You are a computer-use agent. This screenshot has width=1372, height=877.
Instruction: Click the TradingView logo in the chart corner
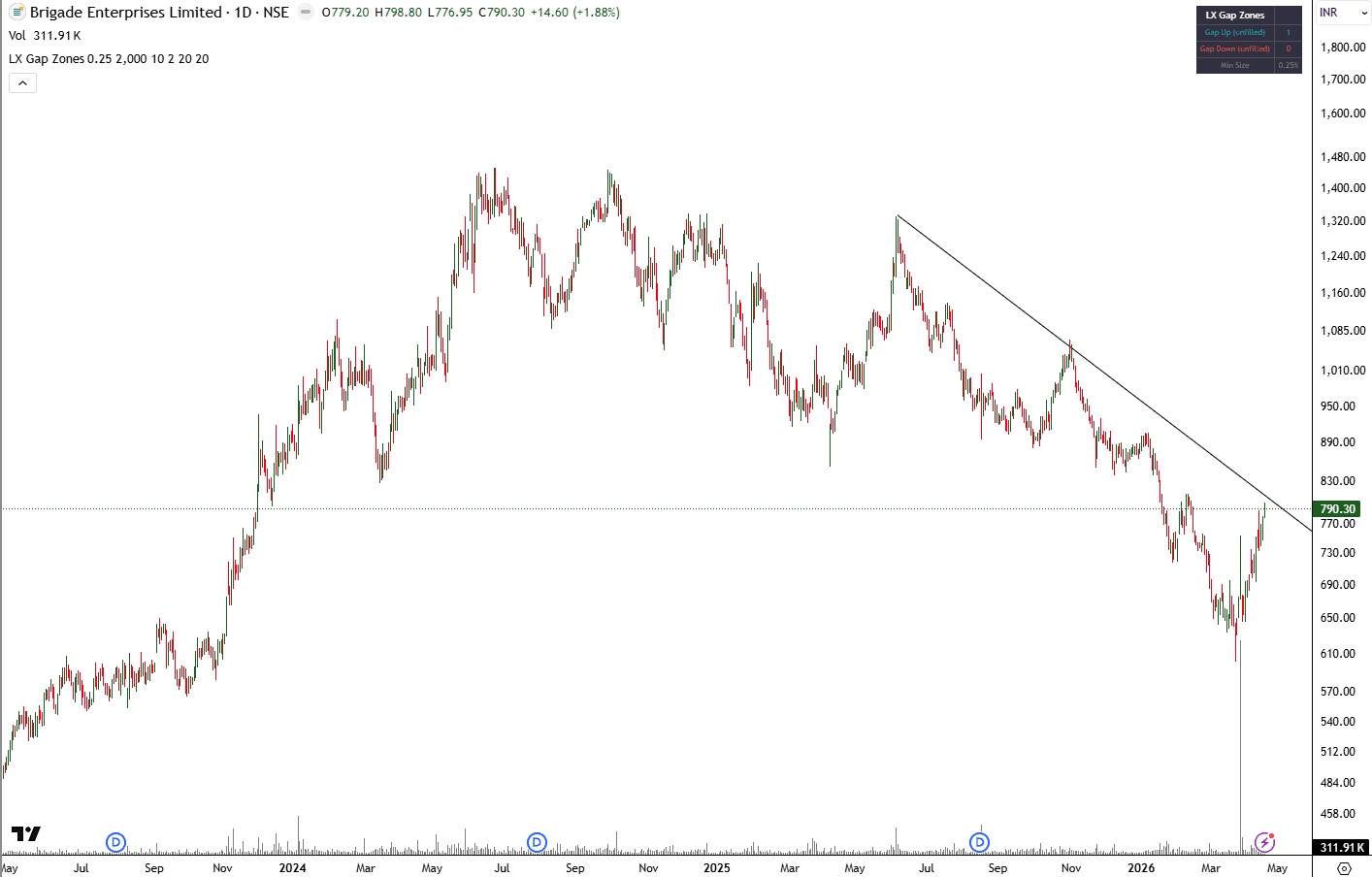tap(26, 833)
